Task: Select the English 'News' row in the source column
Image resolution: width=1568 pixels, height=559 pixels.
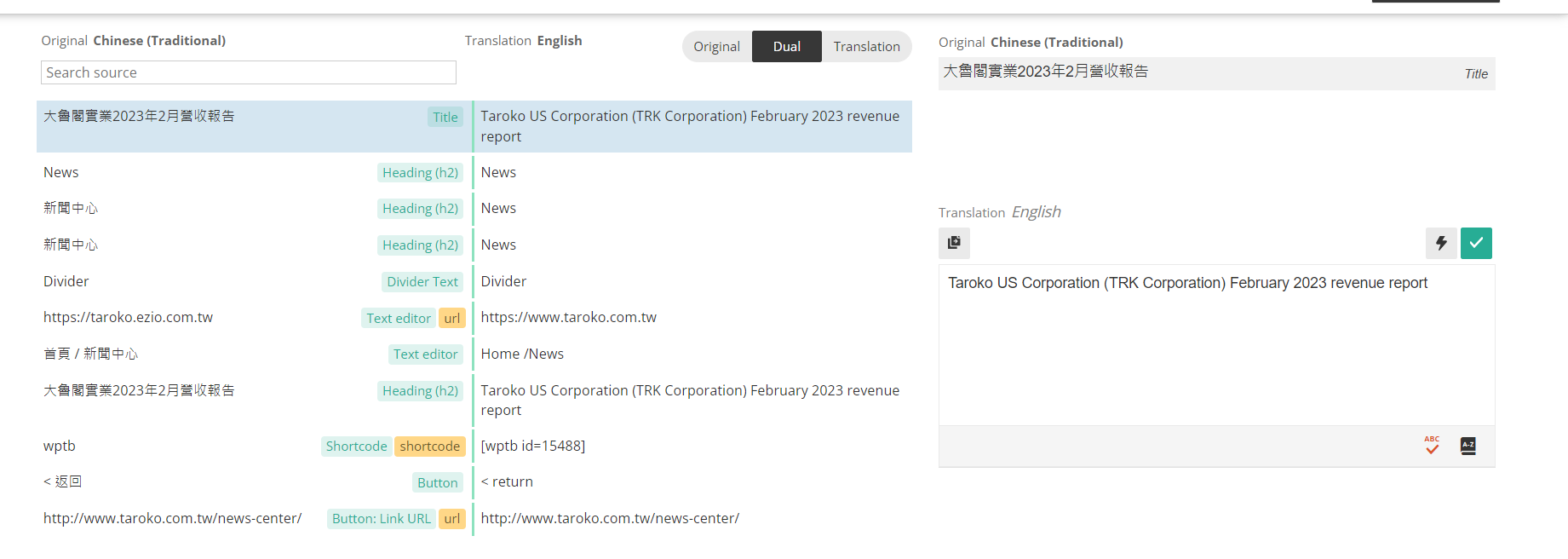Action: point(61,172)
